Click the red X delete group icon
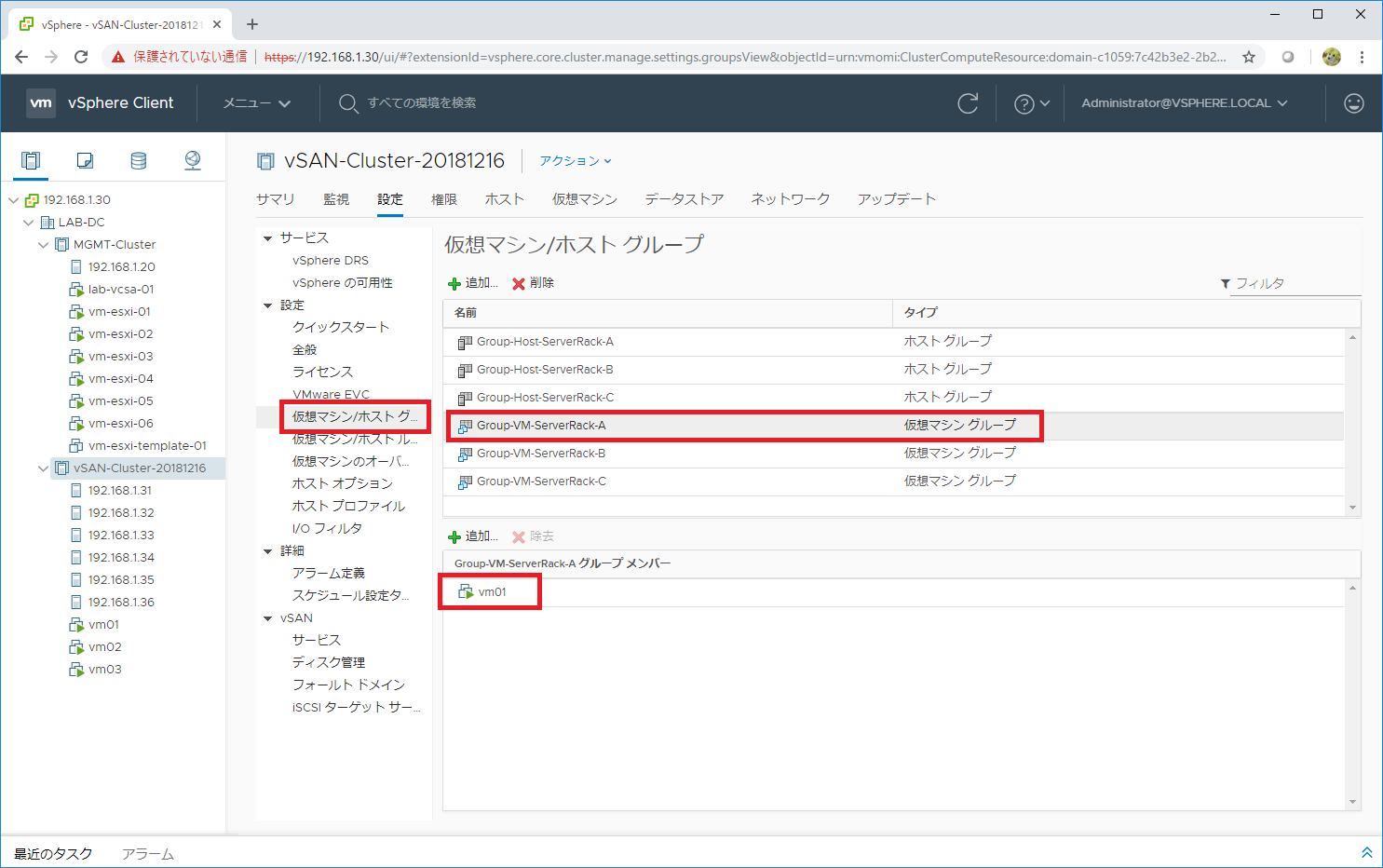The image size is (1383, 868). pos(519,283)
